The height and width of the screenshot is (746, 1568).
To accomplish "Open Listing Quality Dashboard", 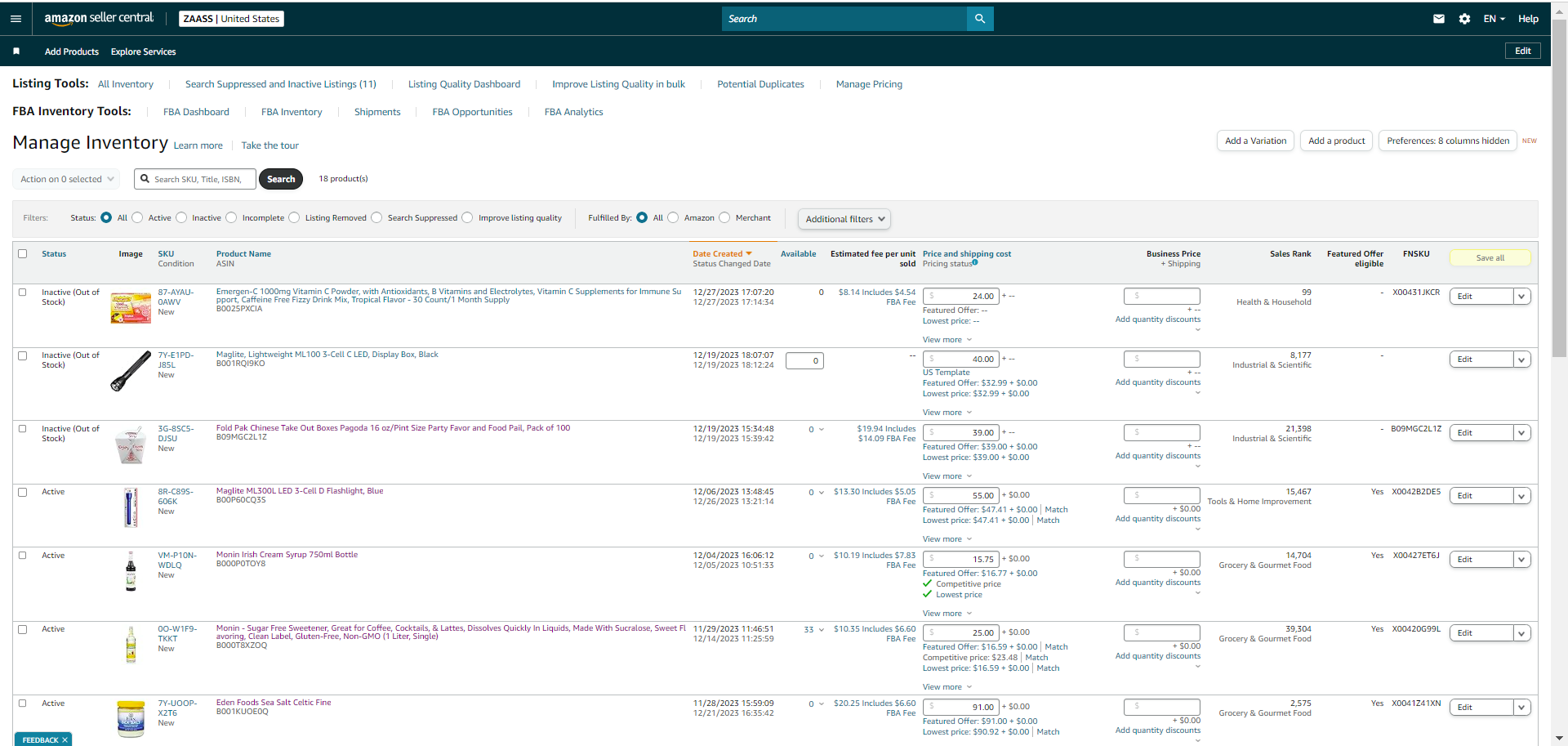I will [464, 84].
